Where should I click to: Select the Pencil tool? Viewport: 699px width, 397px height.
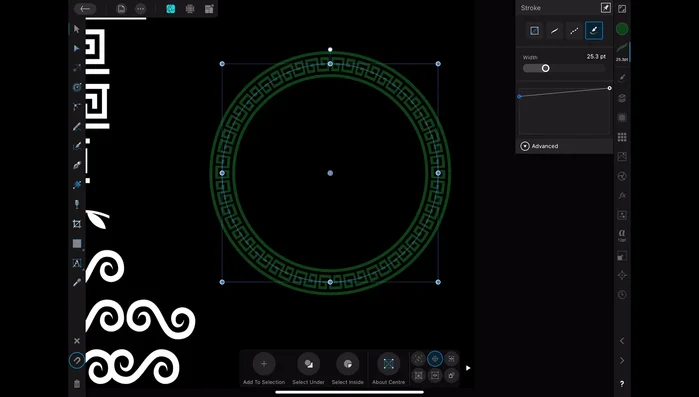click(x=77, y=127)
